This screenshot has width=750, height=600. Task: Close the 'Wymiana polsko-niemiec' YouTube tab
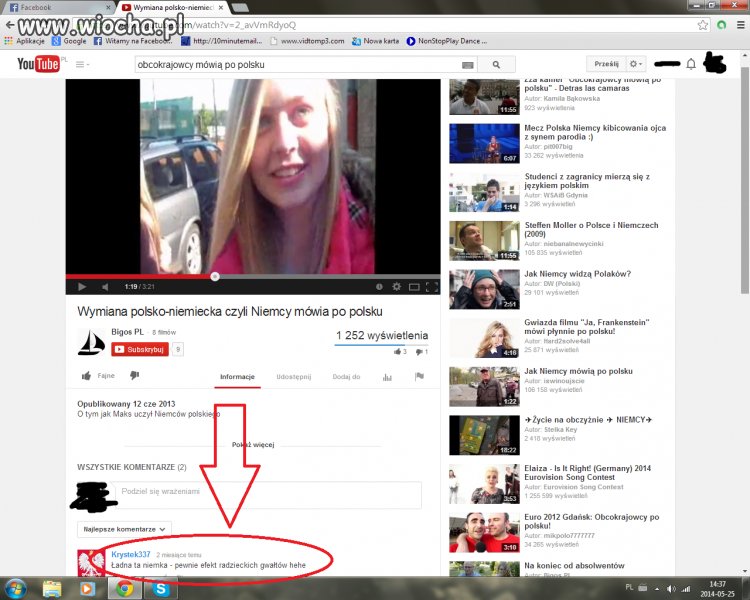click(x=221, y=8)
